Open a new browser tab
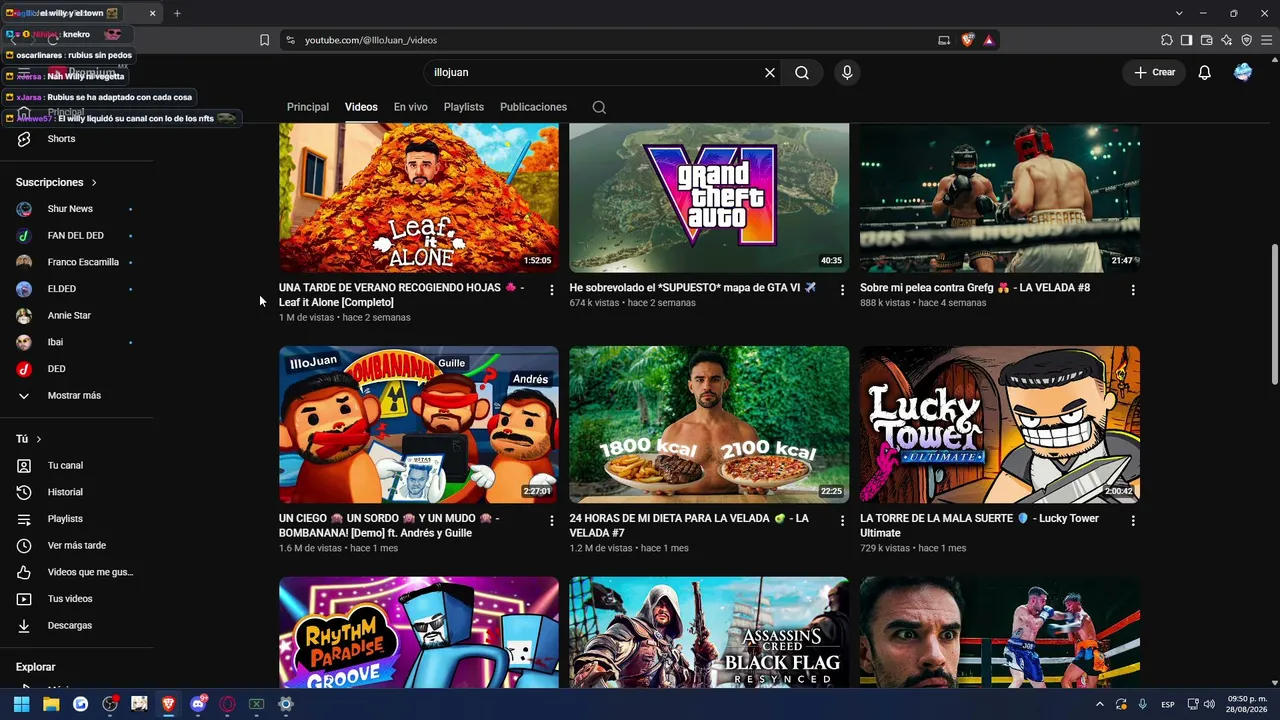The width and height of the screenshot is (1280, 720). point(177,13)
